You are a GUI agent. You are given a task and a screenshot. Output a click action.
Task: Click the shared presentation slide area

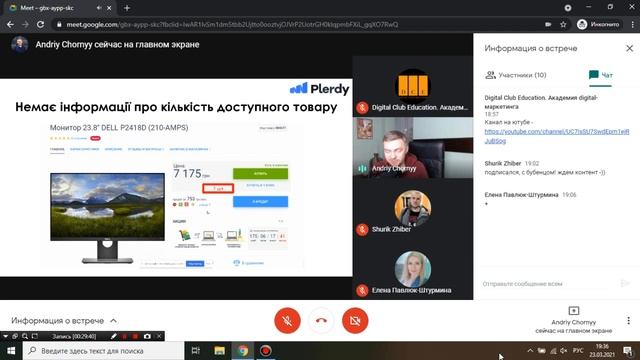(x=176, y=178)
